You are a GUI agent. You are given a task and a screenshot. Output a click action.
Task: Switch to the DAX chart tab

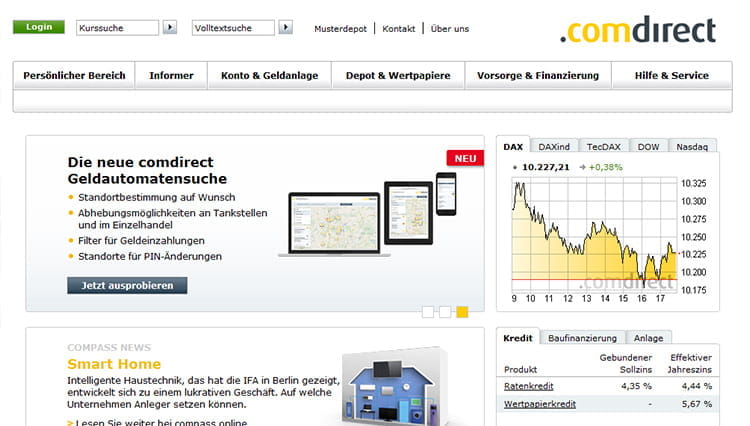pos(513,147)
